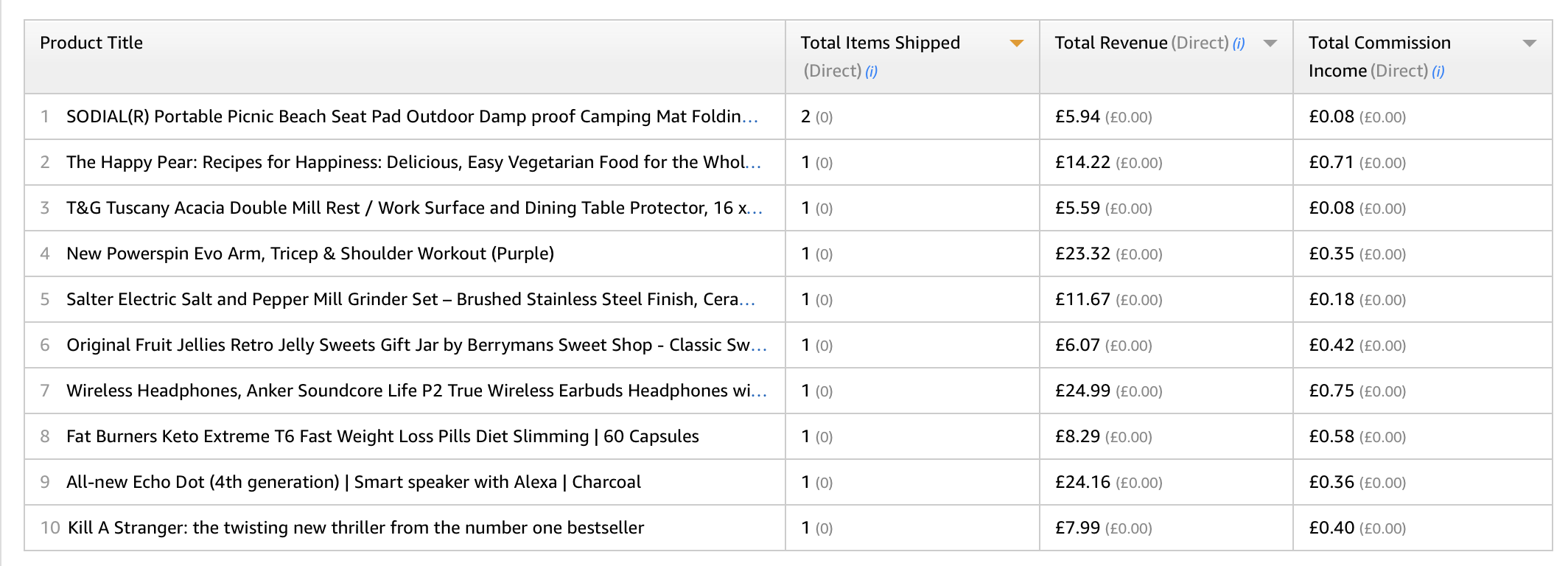The height and width of the screenshot is (566, 1568).
Task: Sort by Total Items Shipped orange arrow
Action: (1017, 43)
